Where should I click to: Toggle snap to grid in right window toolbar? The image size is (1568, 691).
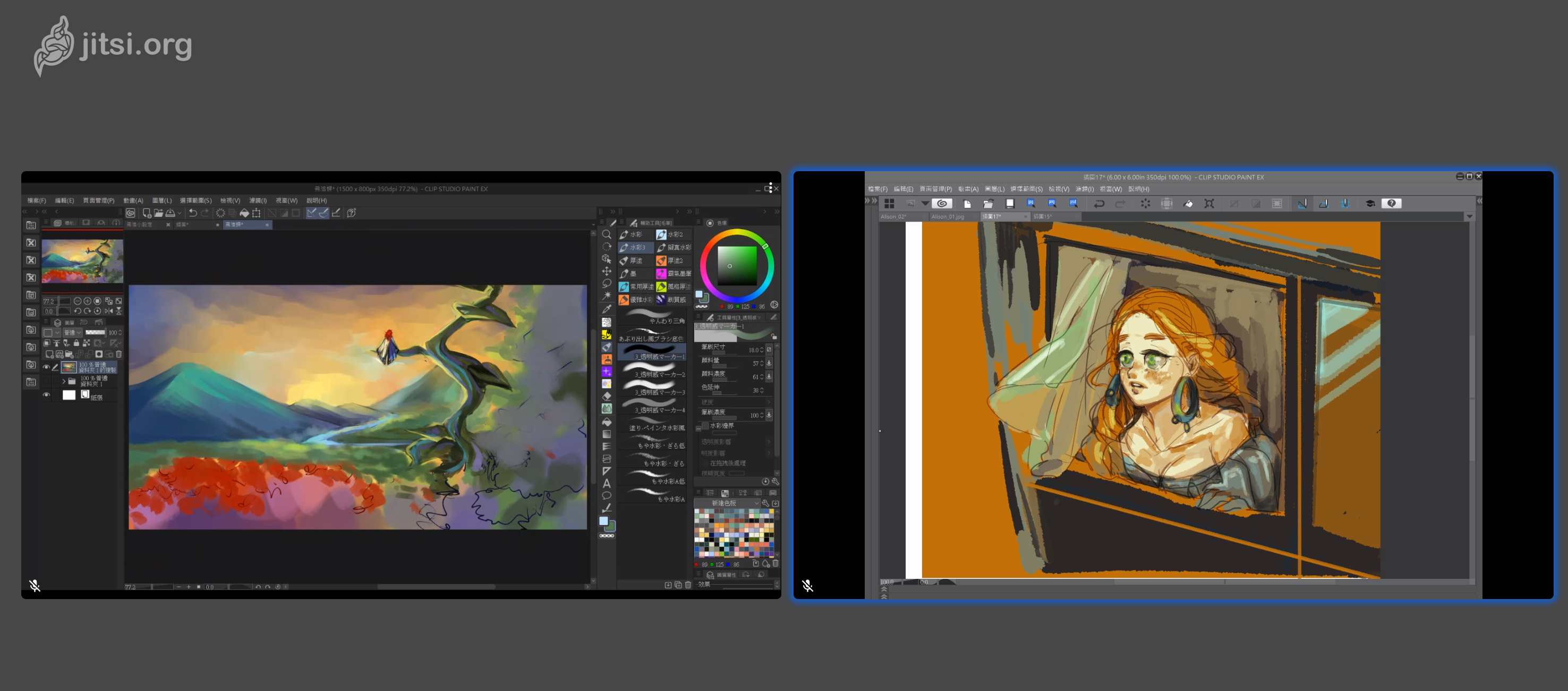pyautogui.click(x=1344, y=204)
